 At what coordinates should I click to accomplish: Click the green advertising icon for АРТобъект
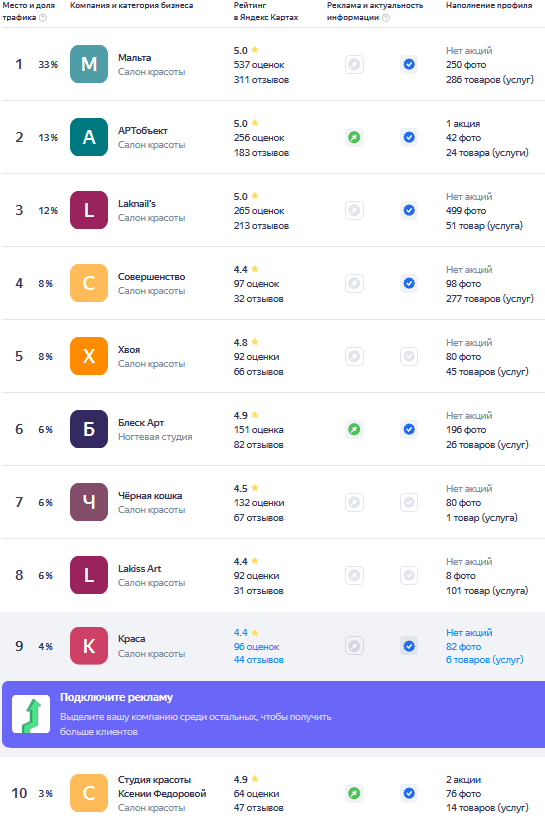pyautogui.click(x=355, y=137)
